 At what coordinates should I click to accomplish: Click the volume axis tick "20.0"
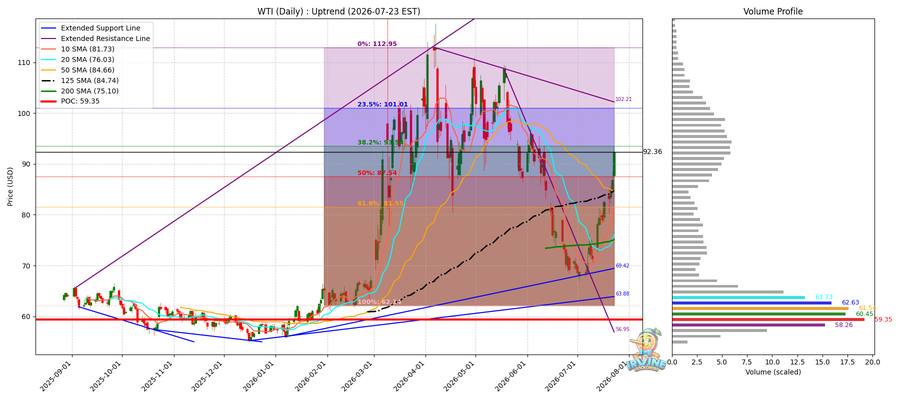(x=873, y=362)
